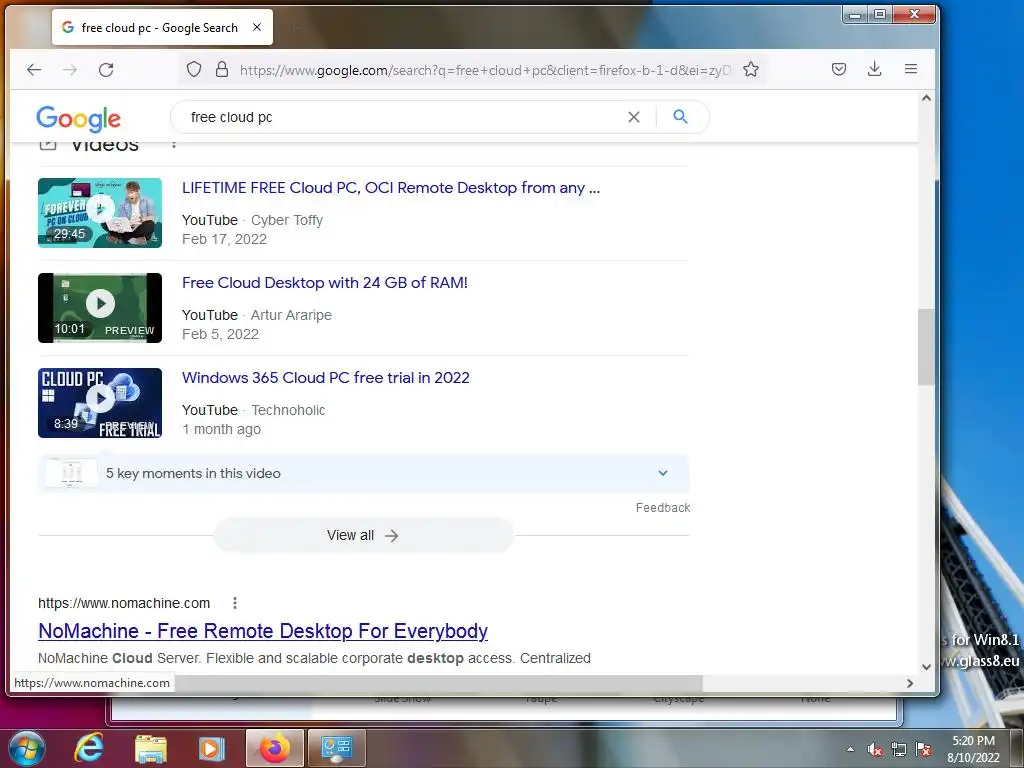Open the Firefox application menu
1024x768 pixels.
[x=911, y=69]
